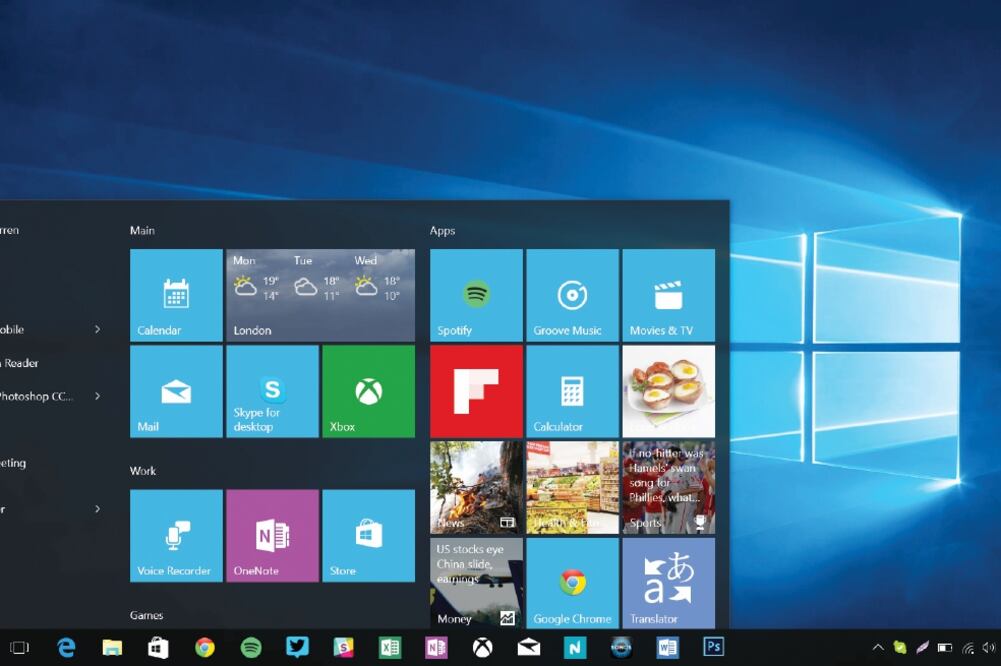
Task: Open the Store tile
Action: [x=367, y=535]
